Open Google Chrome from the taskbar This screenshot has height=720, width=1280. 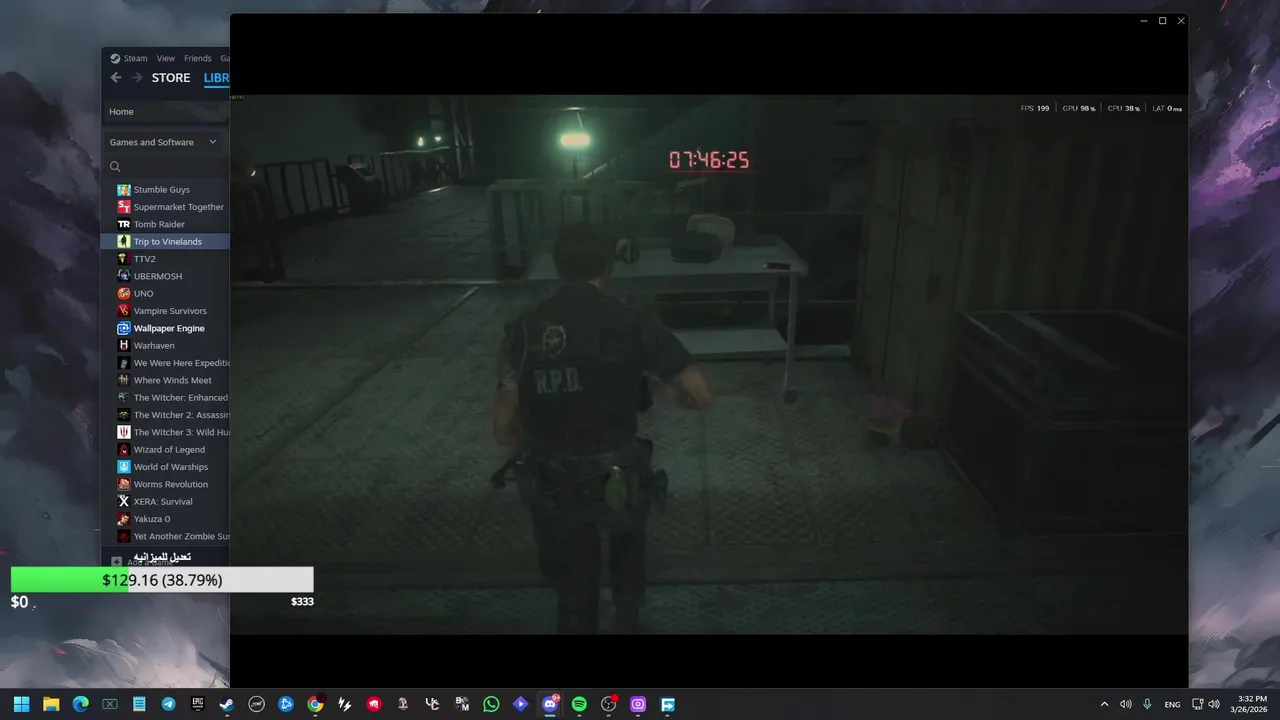315,704
